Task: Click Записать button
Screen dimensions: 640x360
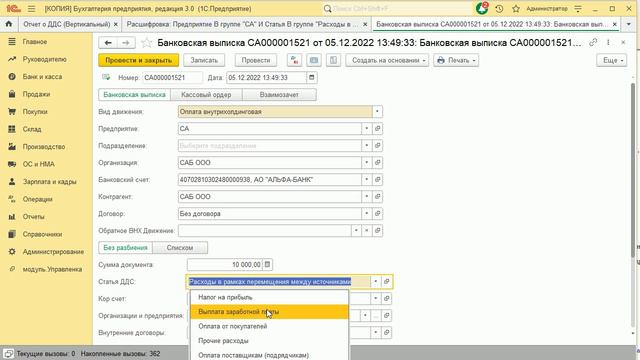Action: click(204, 60)
